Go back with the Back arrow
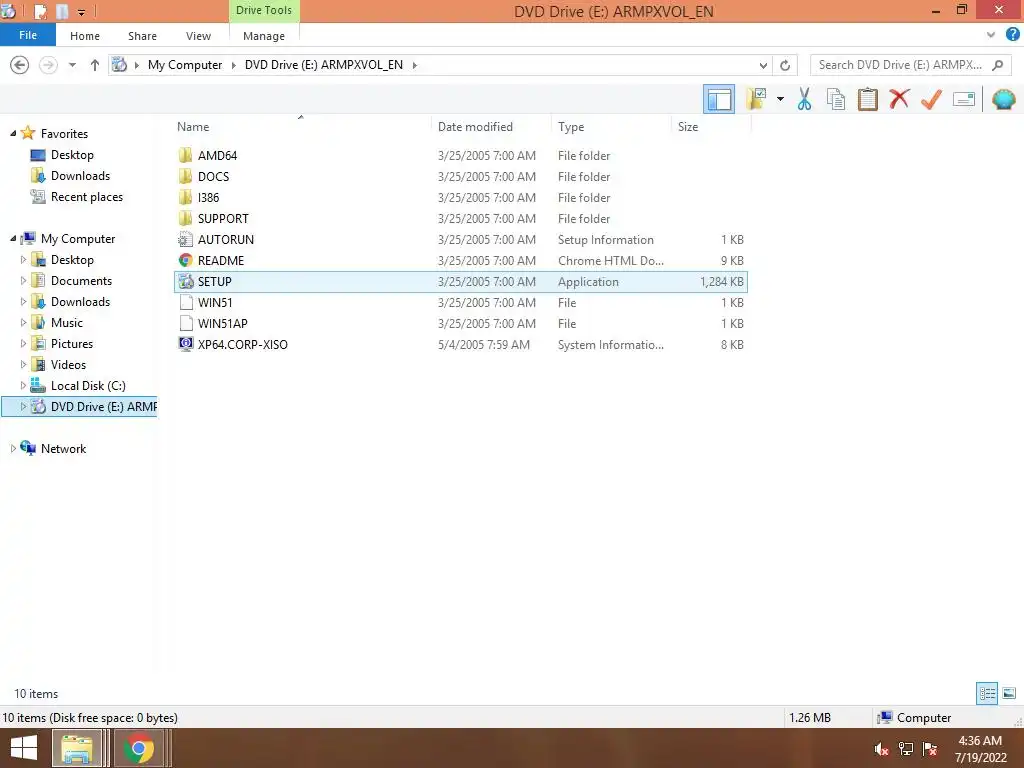 [20, 65]
